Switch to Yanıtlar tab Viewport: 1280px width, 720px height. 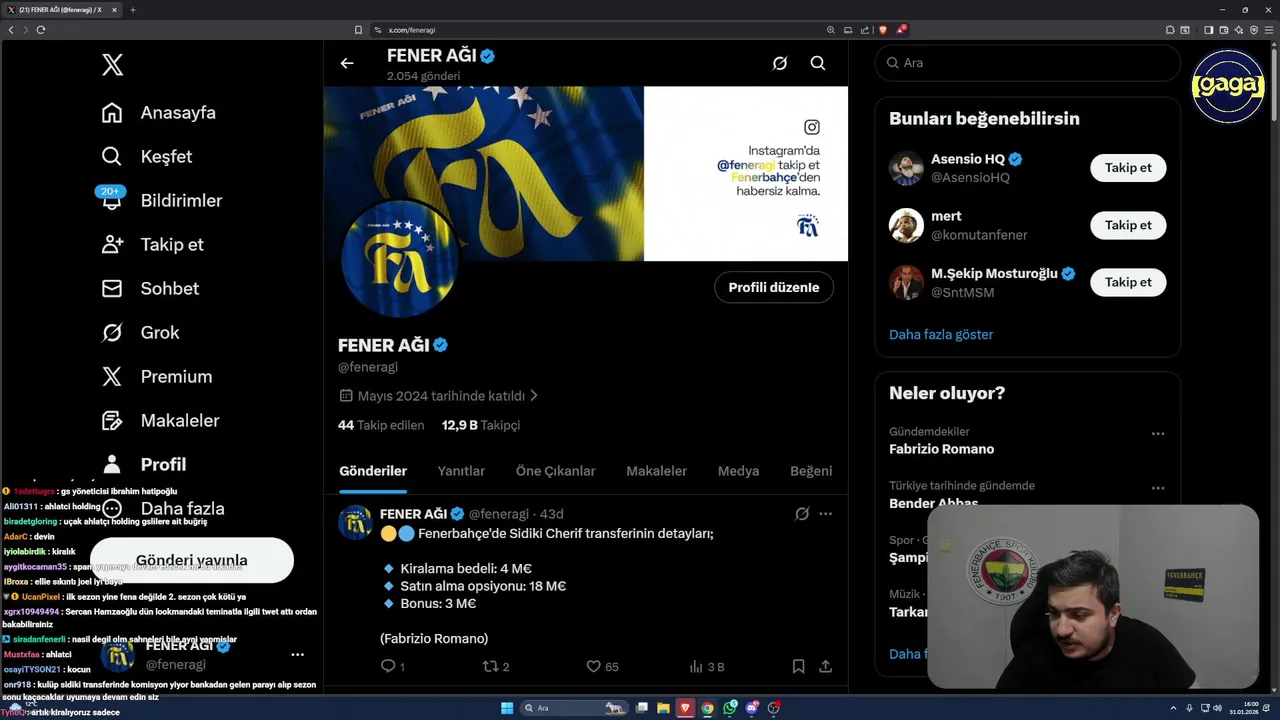[461, 471]
